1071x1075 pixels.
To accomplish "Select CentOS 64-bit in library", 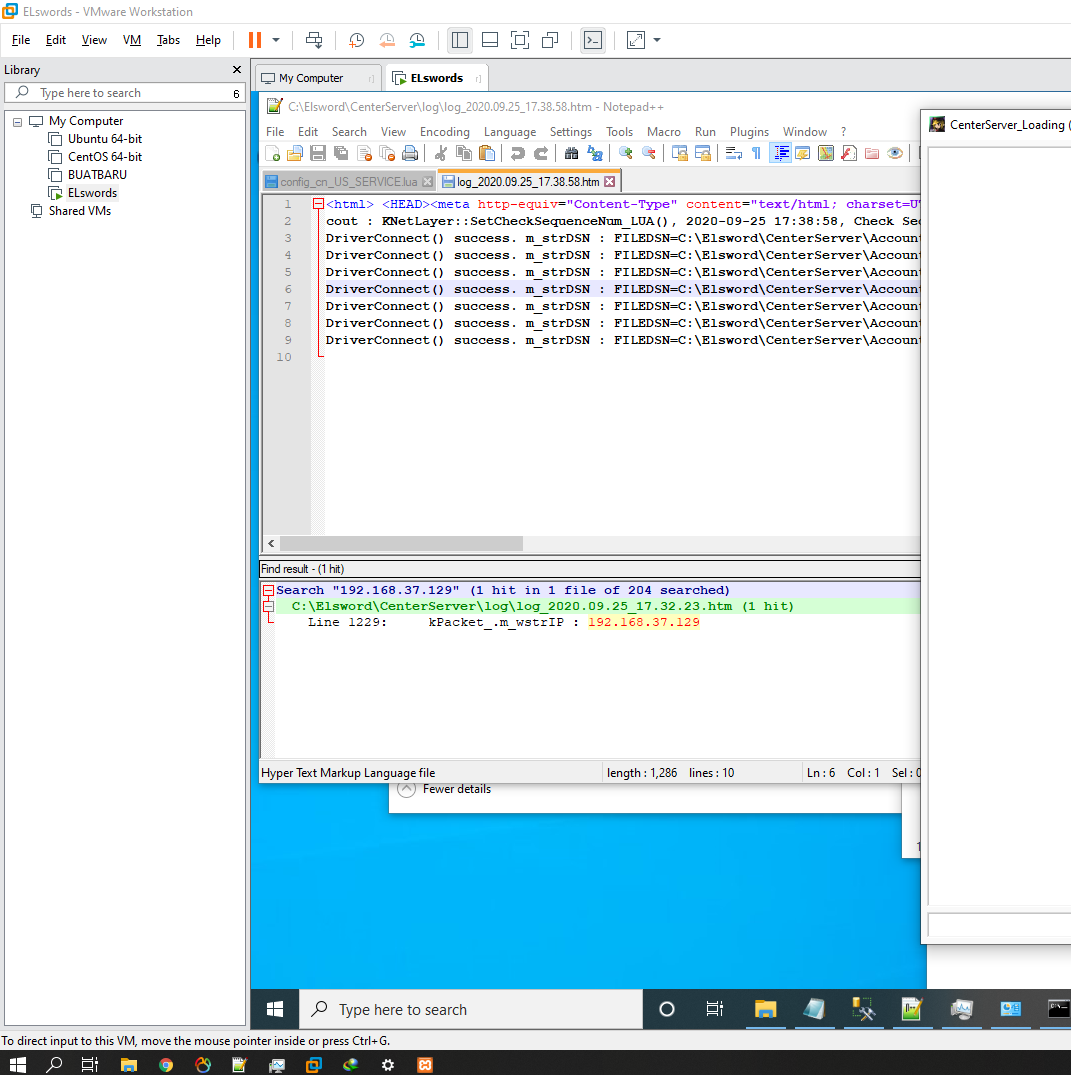I will [x=104, y=156].
